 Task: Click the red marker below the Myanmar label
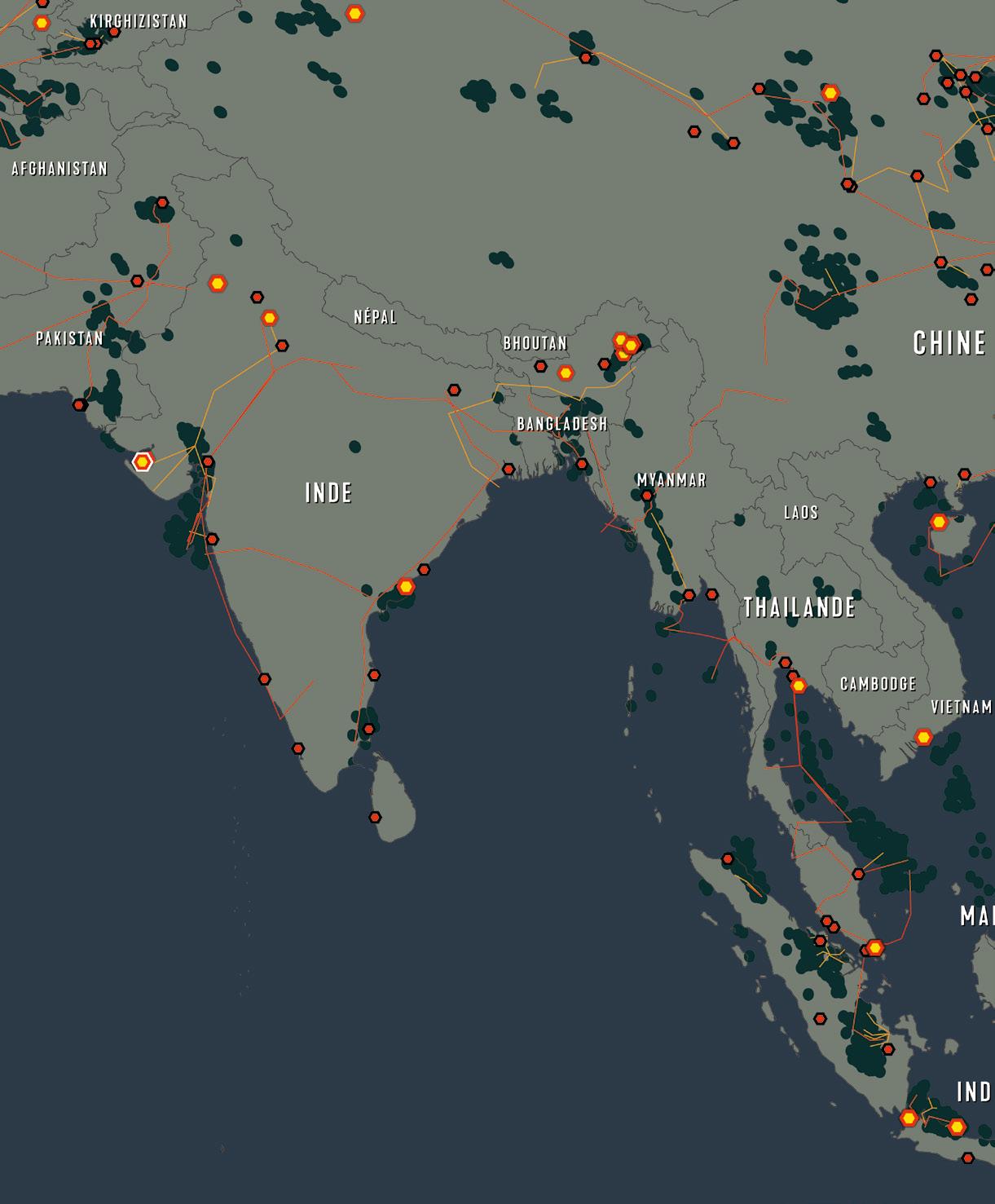(x=647, y=496)
